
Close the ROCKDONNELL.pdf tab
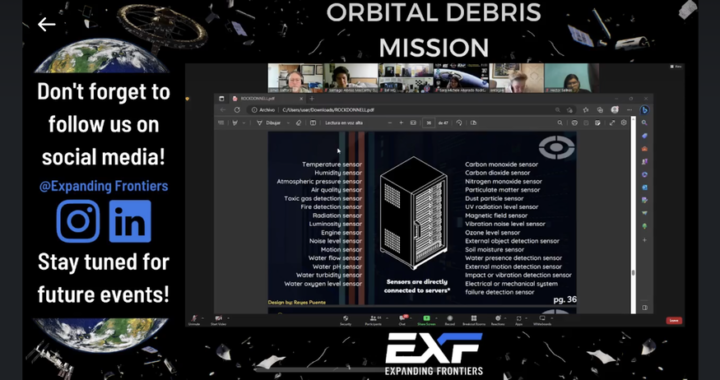coord(301,99)
